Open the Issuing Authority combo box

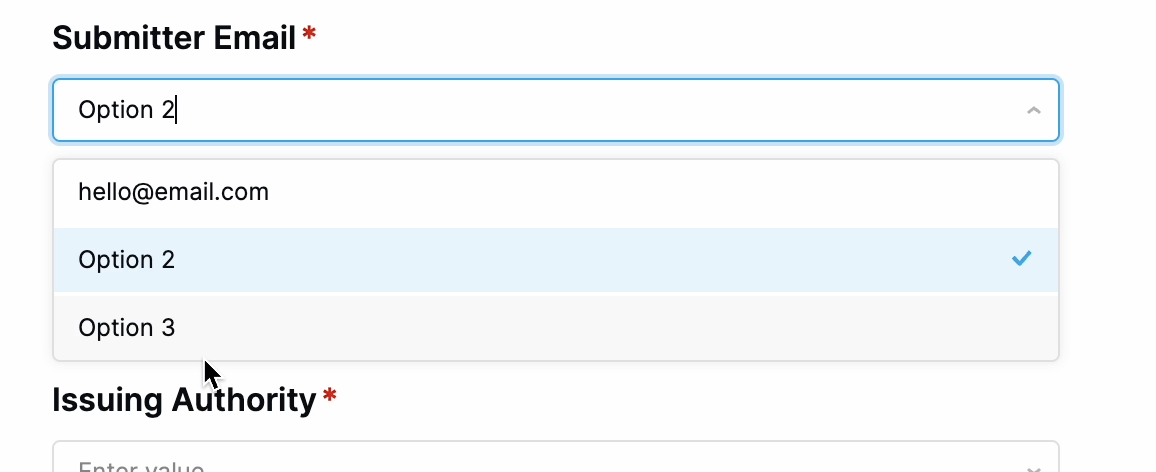pyautogui.click(x=556, y=457)
